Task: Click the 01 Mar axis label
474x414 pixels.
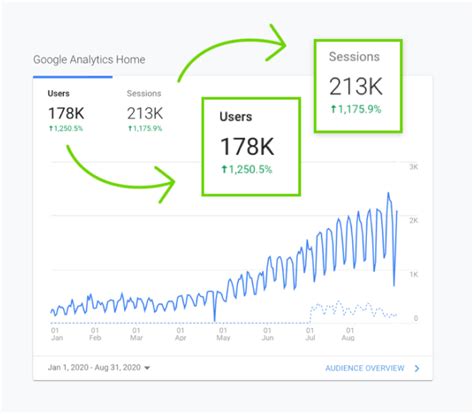Action: click(136, 334)
